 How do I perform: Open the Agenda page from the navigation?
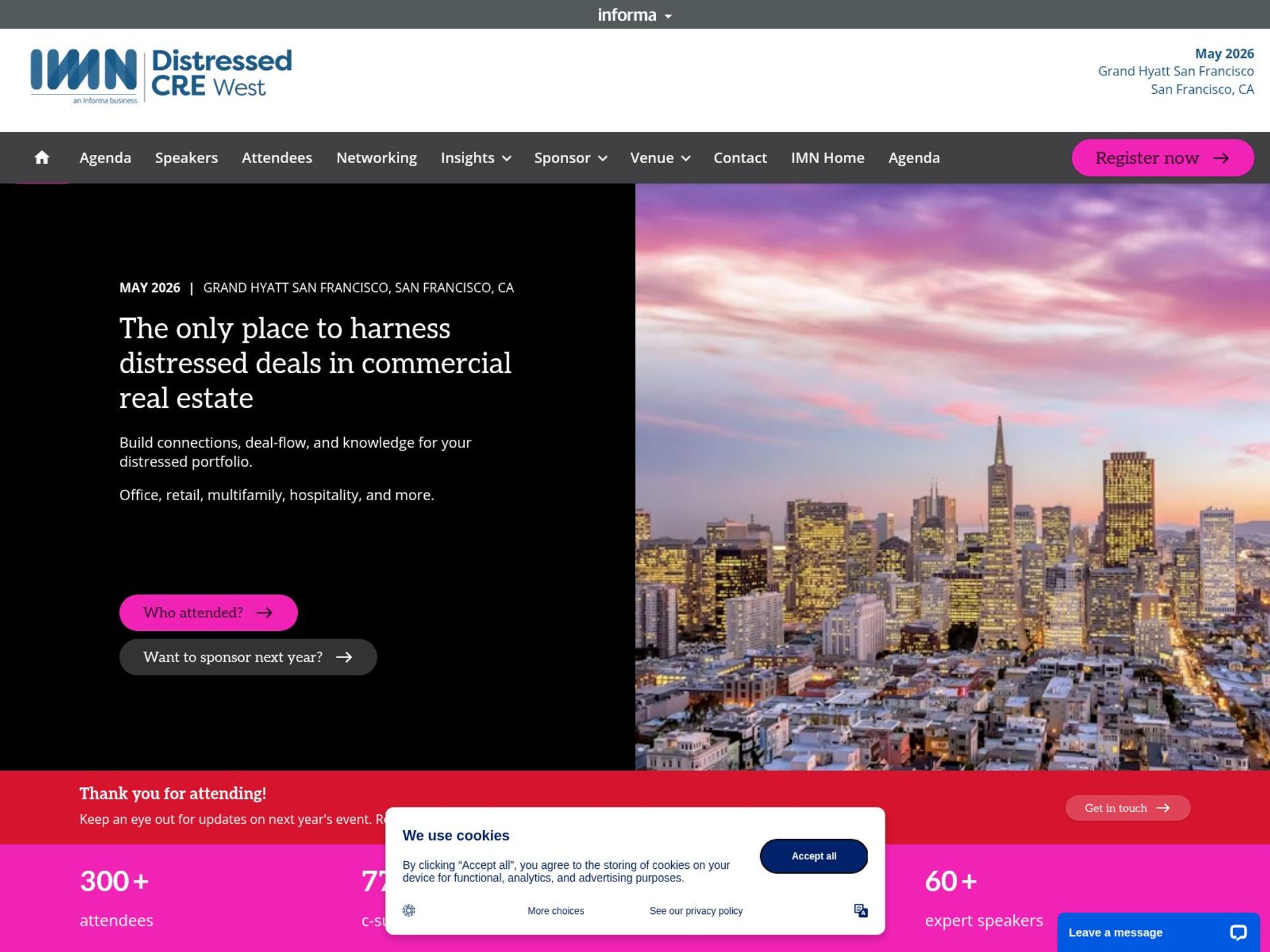105,158
